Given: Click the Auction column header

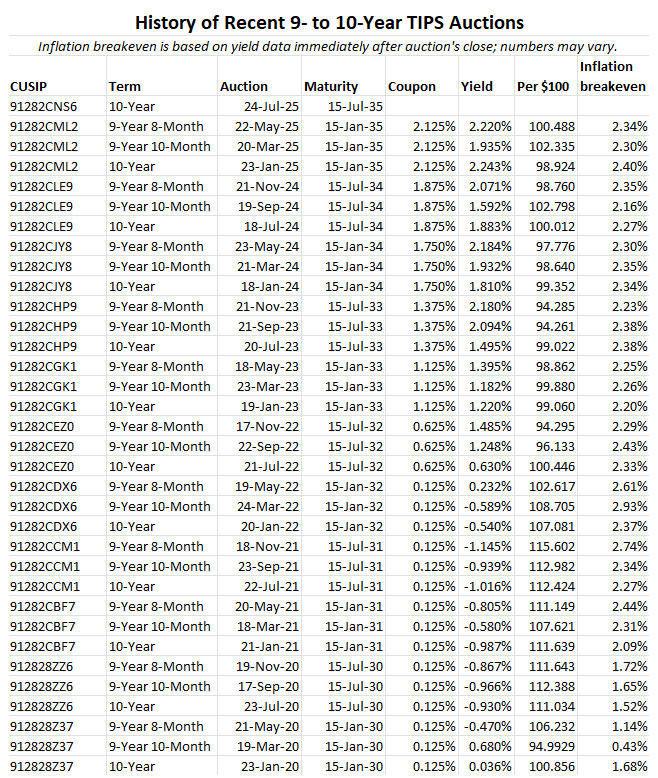Looking at the screenshot, I should [x=244, y=87].
